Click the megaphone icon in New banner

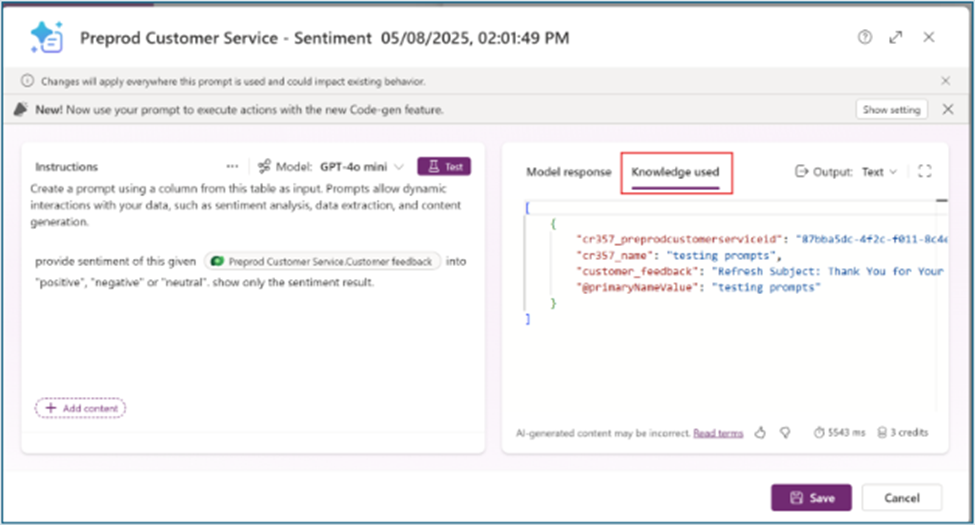21,109
